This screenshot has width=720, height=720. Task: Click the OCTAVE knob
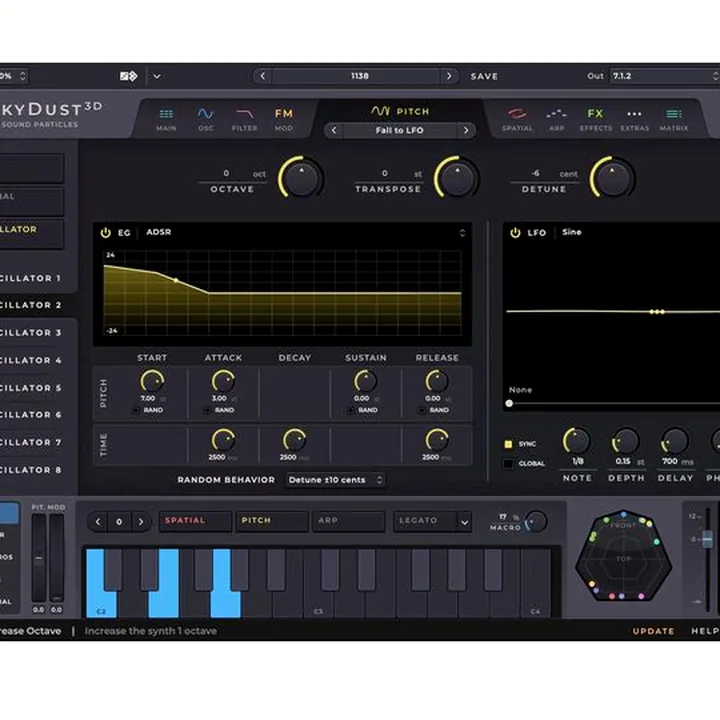coord(301,178)
